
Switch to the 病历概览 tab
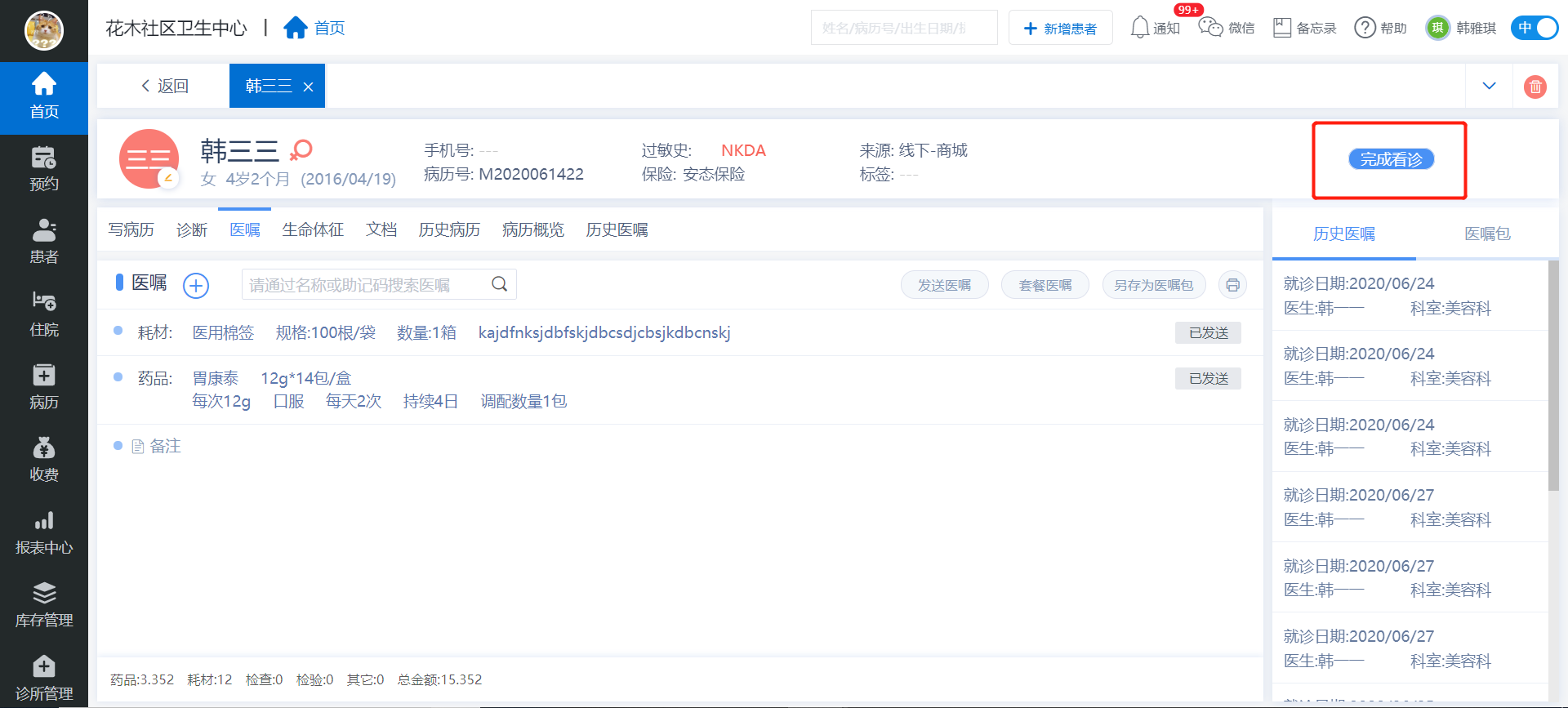point(533,229)
